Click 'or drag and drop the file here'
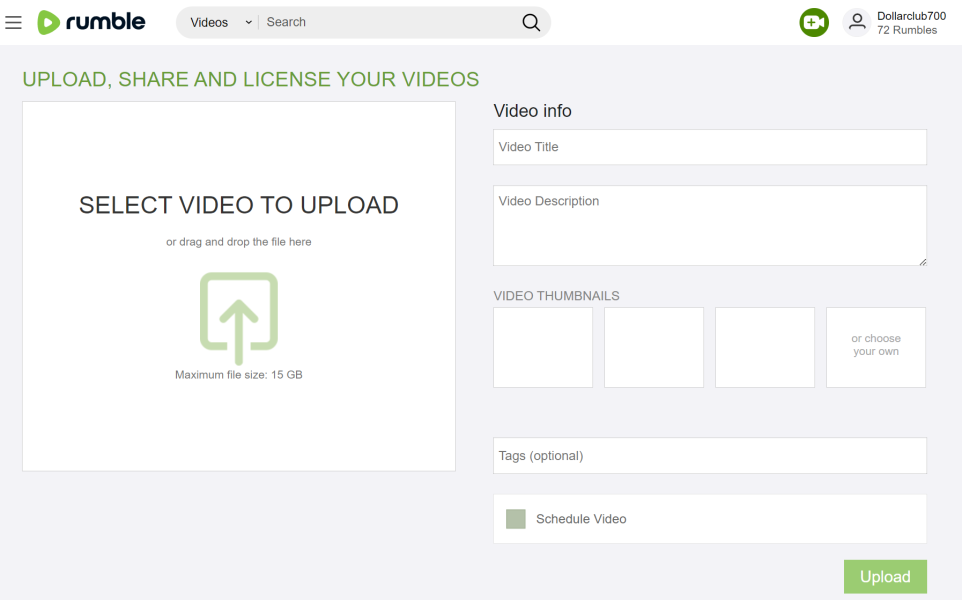962x600 pixels. pos(239,242)
